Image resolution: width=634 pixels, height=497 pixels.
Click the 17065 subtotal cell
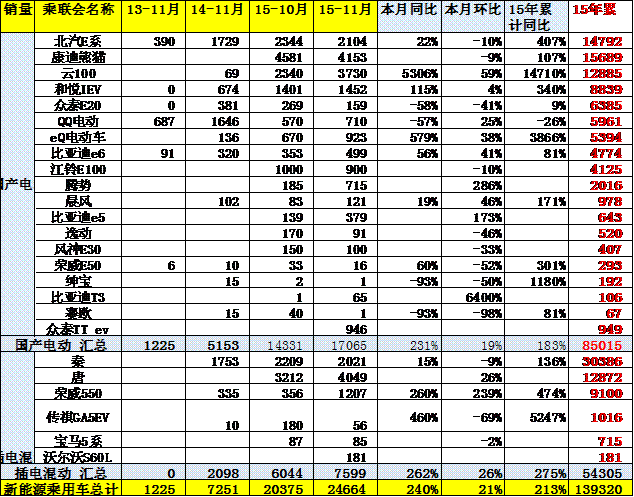[x=345, y=345]
